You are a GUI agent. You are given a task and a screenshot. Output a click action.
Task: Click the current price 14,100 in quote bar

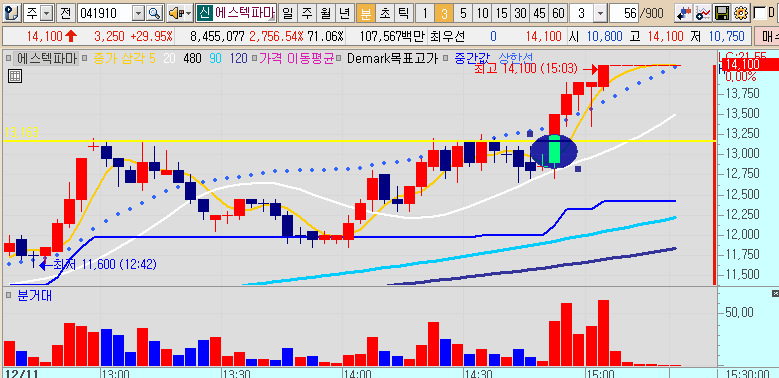pyautogui.click(x=45, y=36)
